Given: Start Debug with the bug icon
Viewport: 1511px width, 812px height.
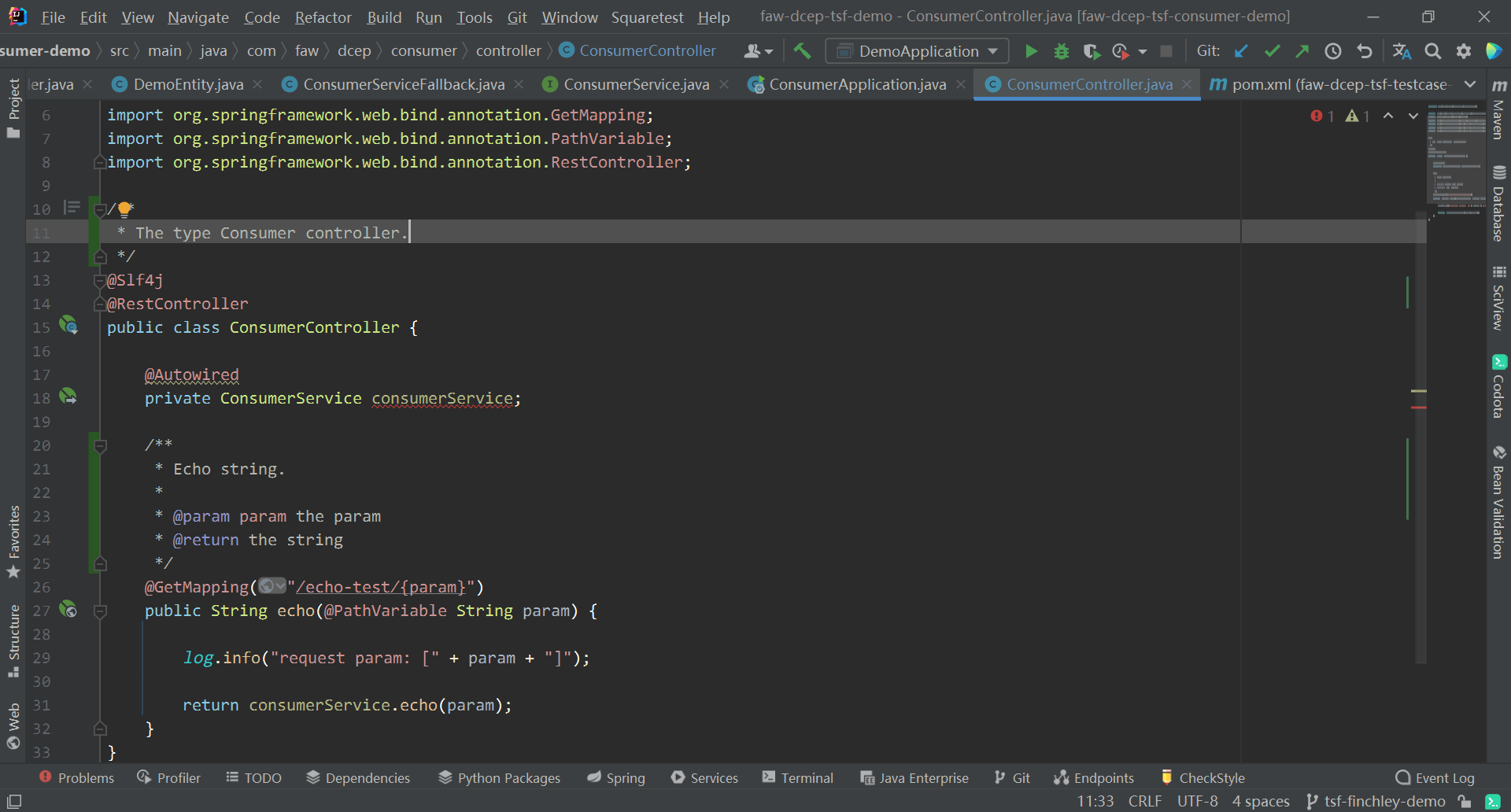Looking at the screenshot, I should [1061, 51].
